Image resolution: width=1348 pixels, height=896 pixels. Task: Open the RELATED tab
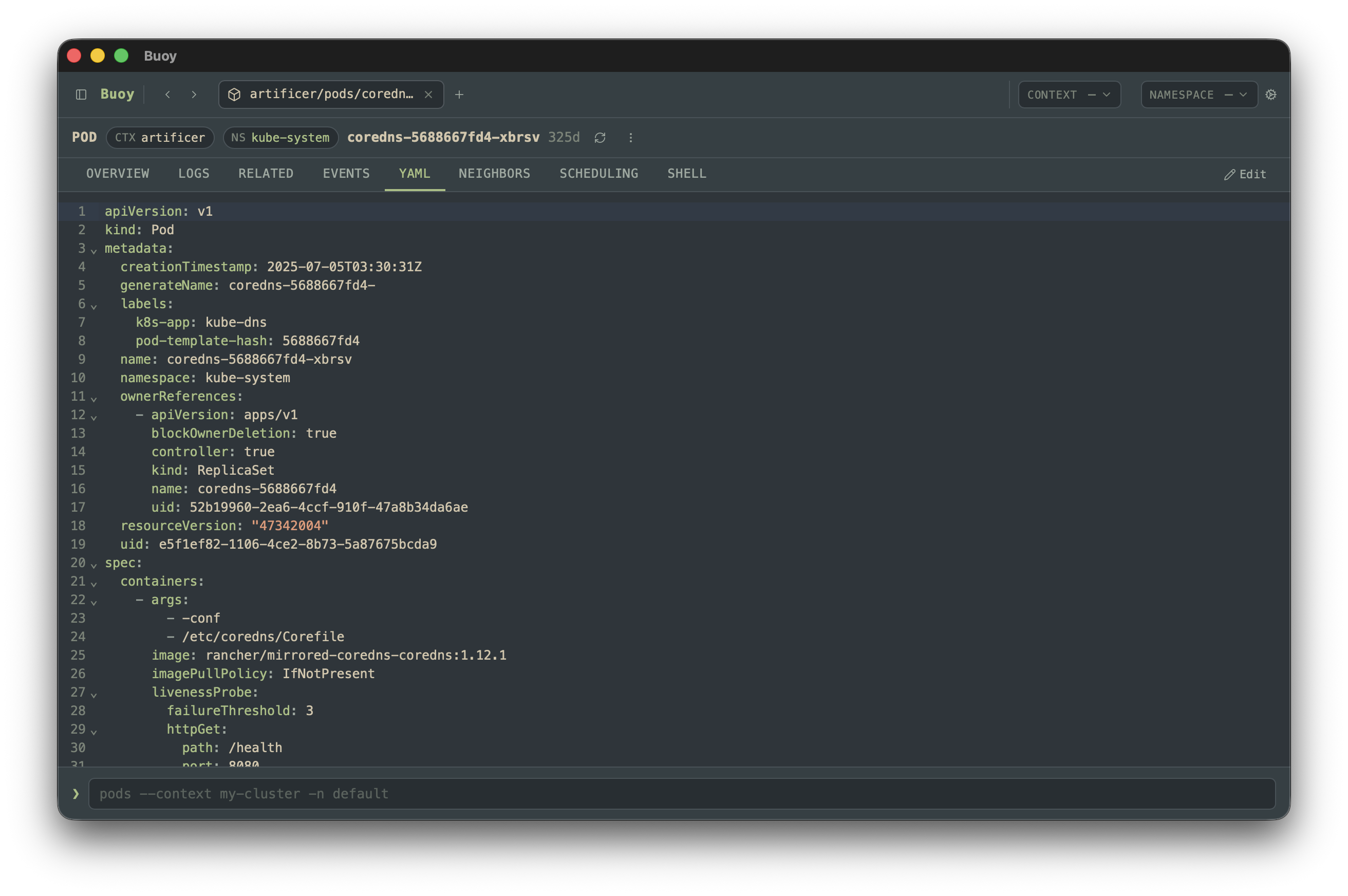(x=266, y=174)
